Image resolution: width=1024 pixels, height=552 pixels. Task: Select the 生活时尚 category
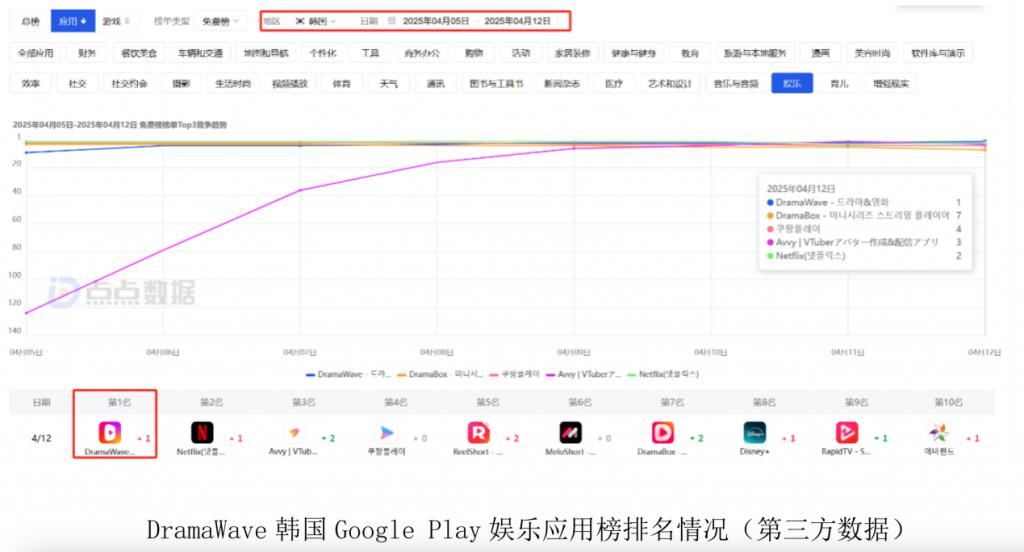[233, 84]
